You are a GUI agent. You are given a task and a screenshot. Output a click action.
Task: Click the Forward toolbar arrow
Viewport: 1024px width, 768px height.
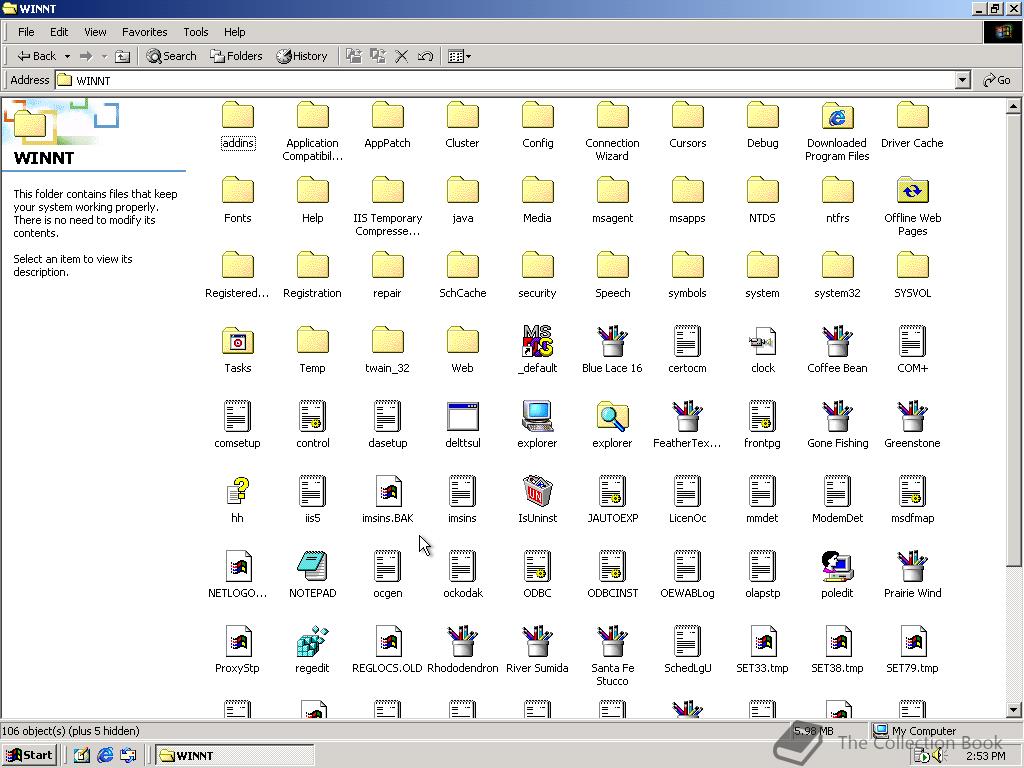click(x=86, y=56)
